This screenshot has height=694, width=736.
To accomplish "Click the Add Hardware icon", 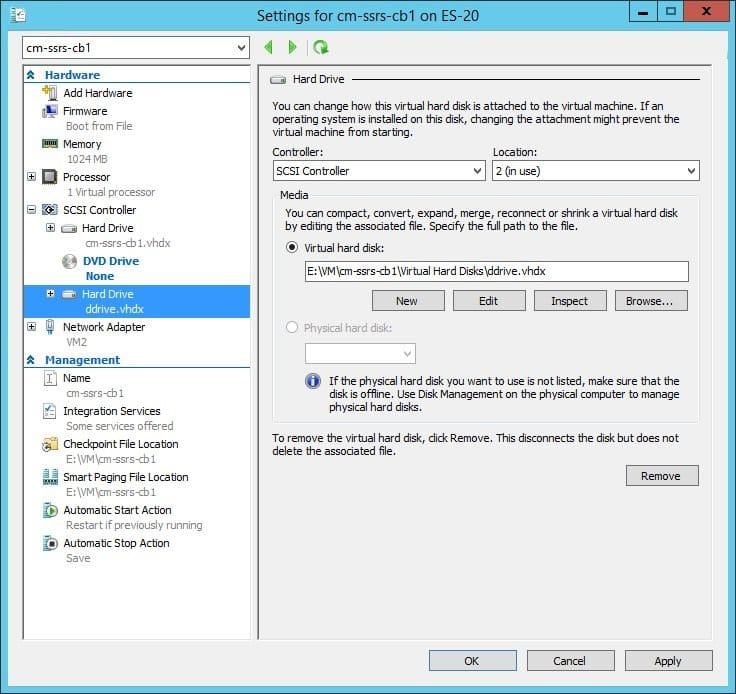I will coord(50,92).
